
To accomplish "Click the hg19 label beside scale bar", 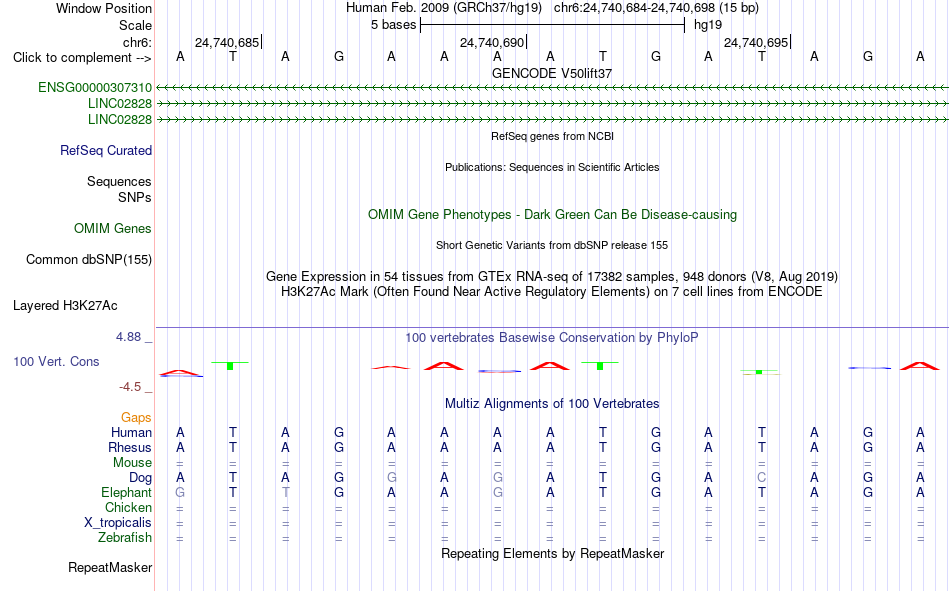I will click(x=708, y=25).
